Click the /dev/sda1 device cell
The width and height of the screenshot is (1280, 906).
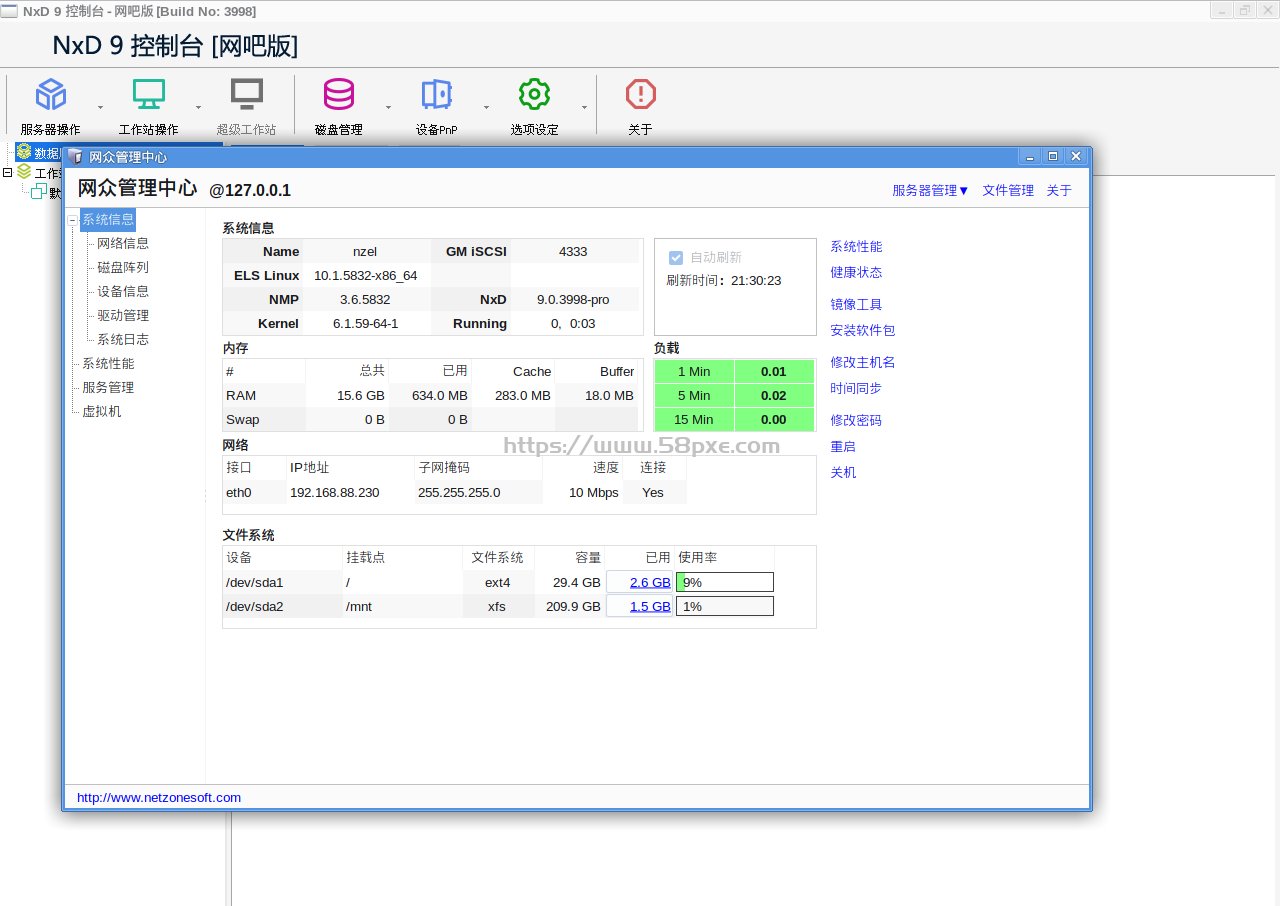tap(255, 582)
